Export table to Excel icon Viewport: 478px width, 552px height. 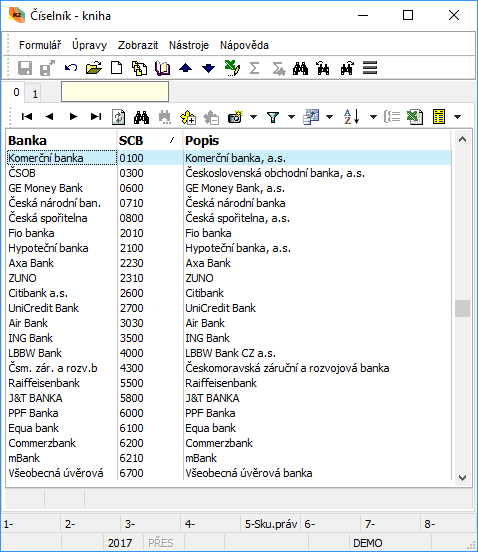[415, 117]
